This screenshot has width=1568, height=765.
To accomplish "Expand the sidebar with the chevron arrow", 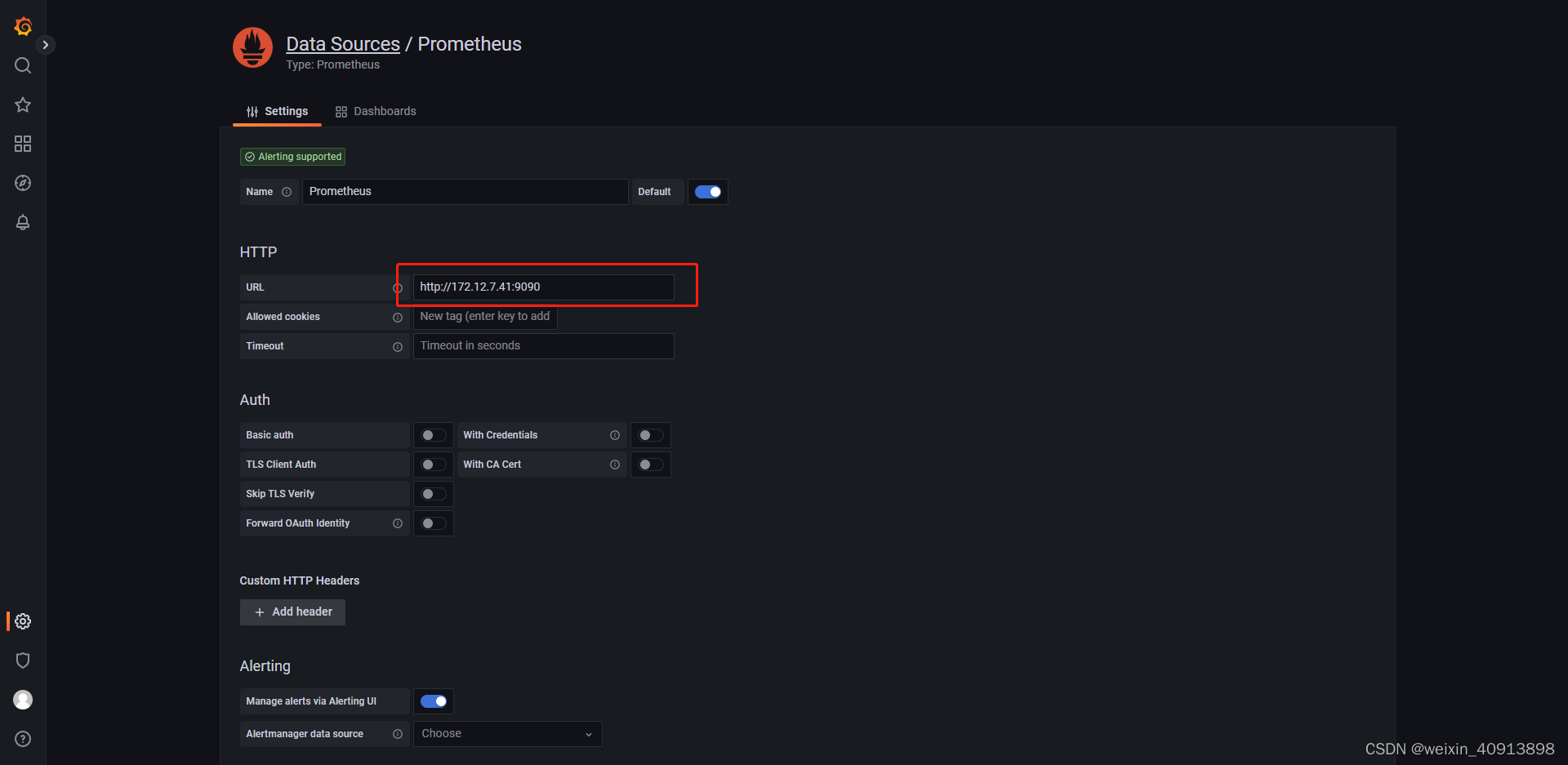I will click(x=46, y=45).
